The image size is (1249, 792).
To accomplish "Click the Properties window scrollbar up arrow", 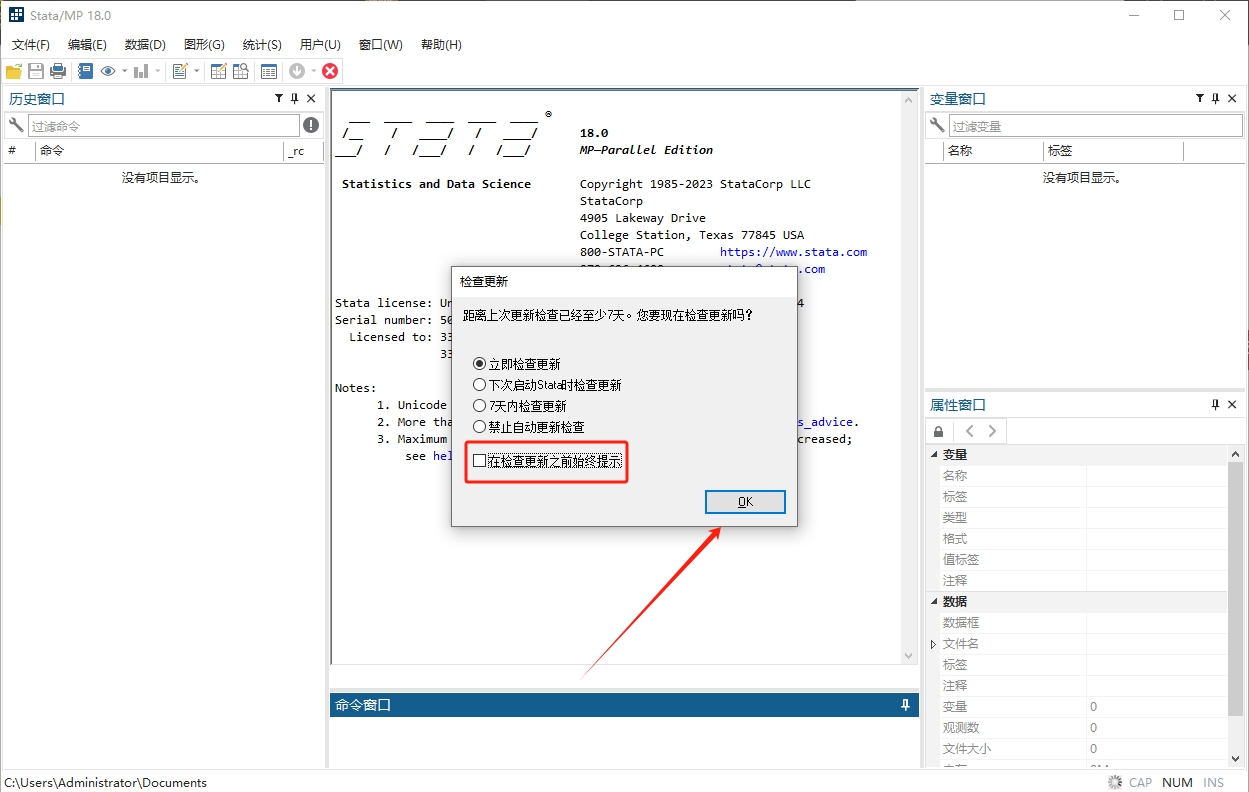I will click(x=1237, y=455).
